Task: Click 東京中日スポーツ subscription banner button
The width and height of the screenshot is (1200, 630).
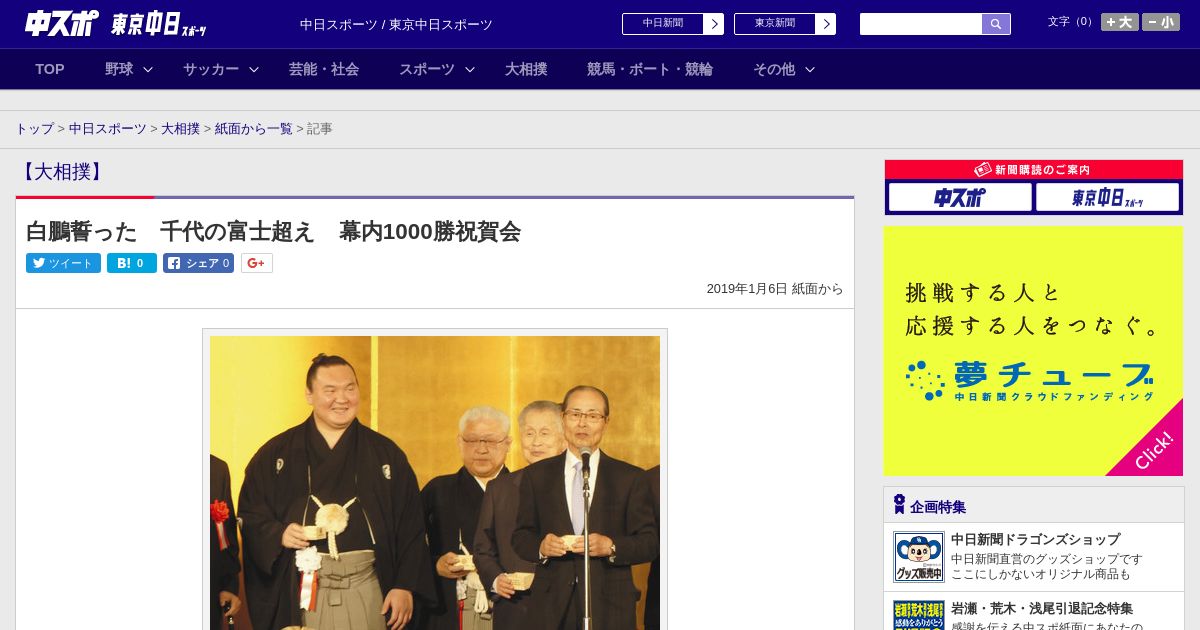Action: pyautogui.click(x=1107, y=197)
